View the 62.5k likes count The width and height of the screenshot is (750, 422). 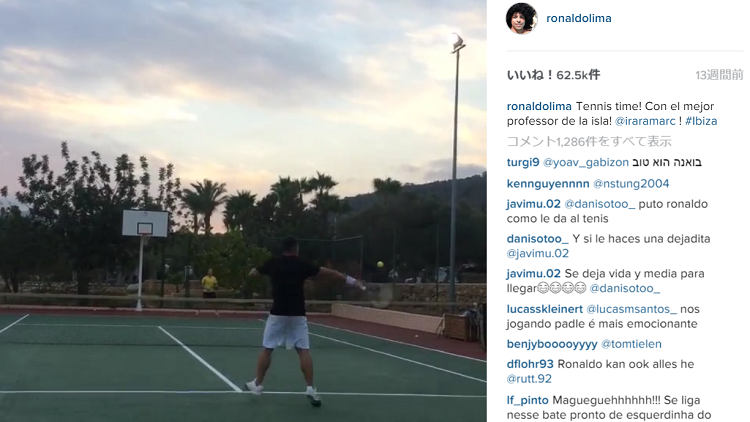[x=553, y=75]
